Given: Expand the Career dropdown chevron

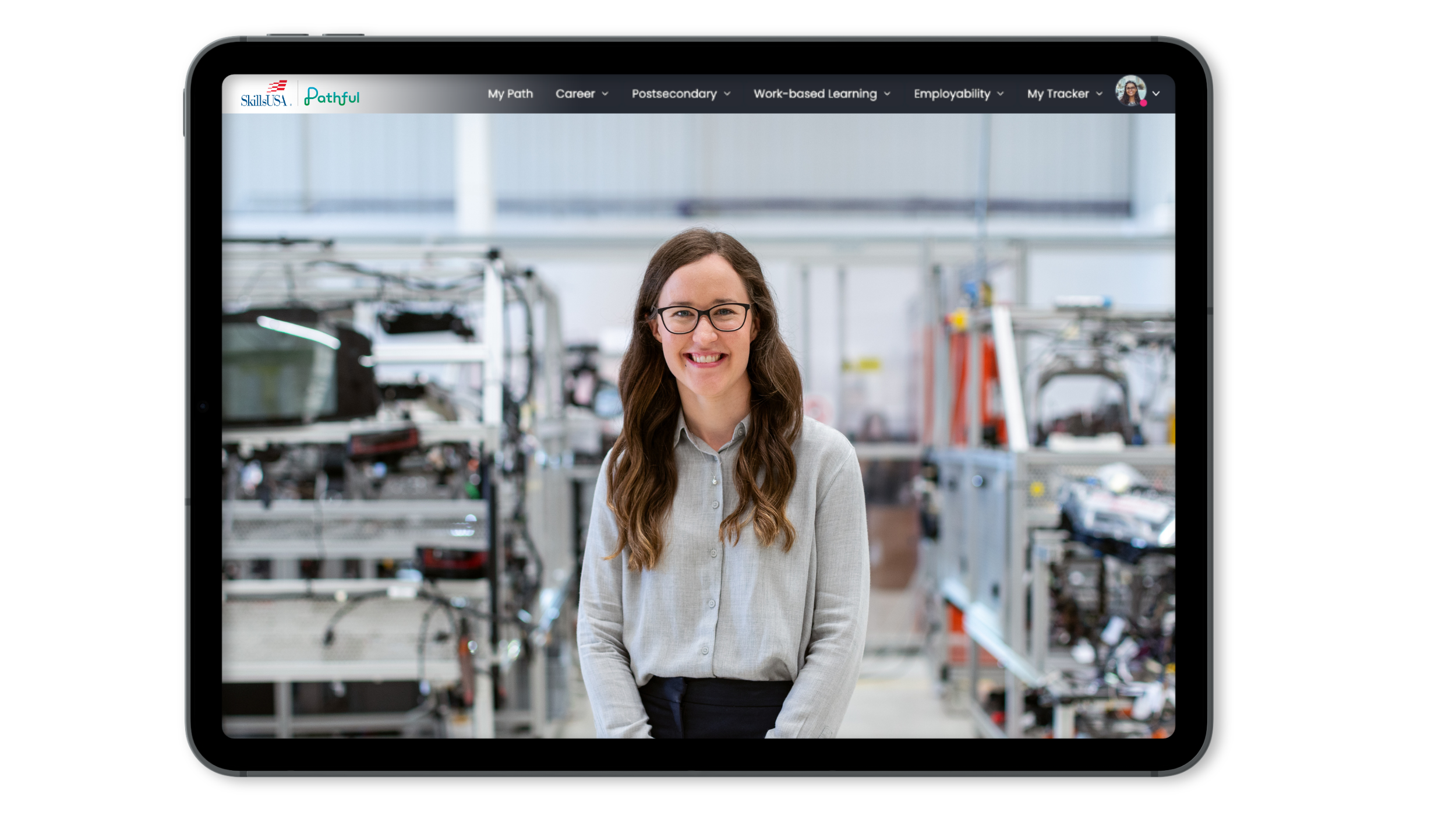Looking at the screenshot, I should point(605,94).
